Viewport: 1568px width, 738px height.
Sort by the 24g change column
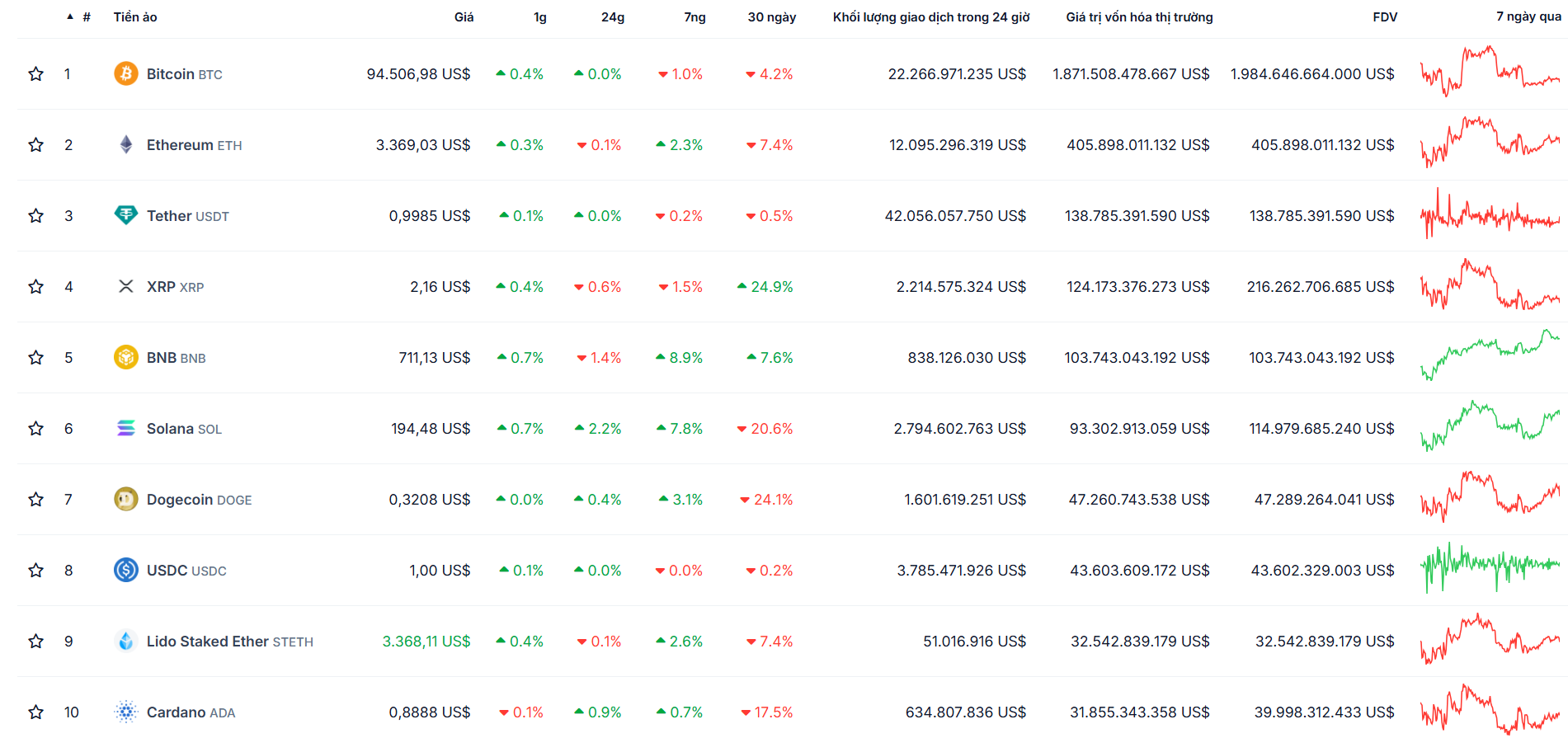[613, 17]
